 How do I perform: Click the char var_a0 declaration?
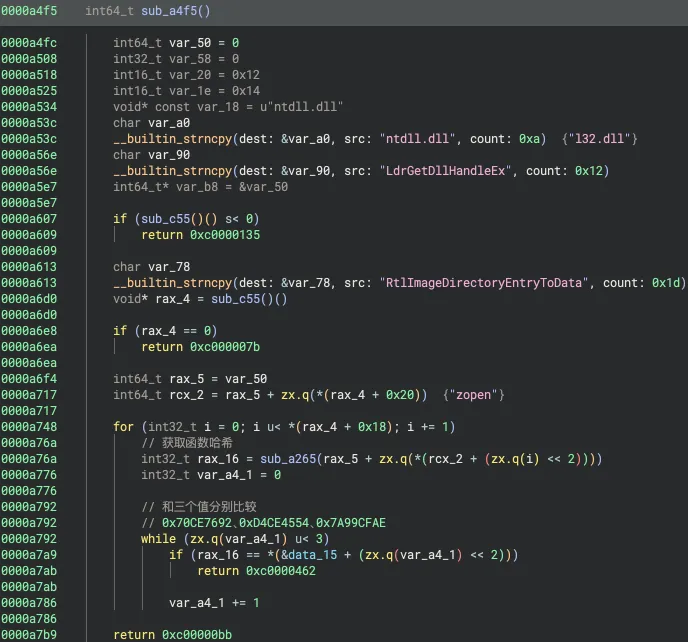pyautogui.click(x=151, y=123)
